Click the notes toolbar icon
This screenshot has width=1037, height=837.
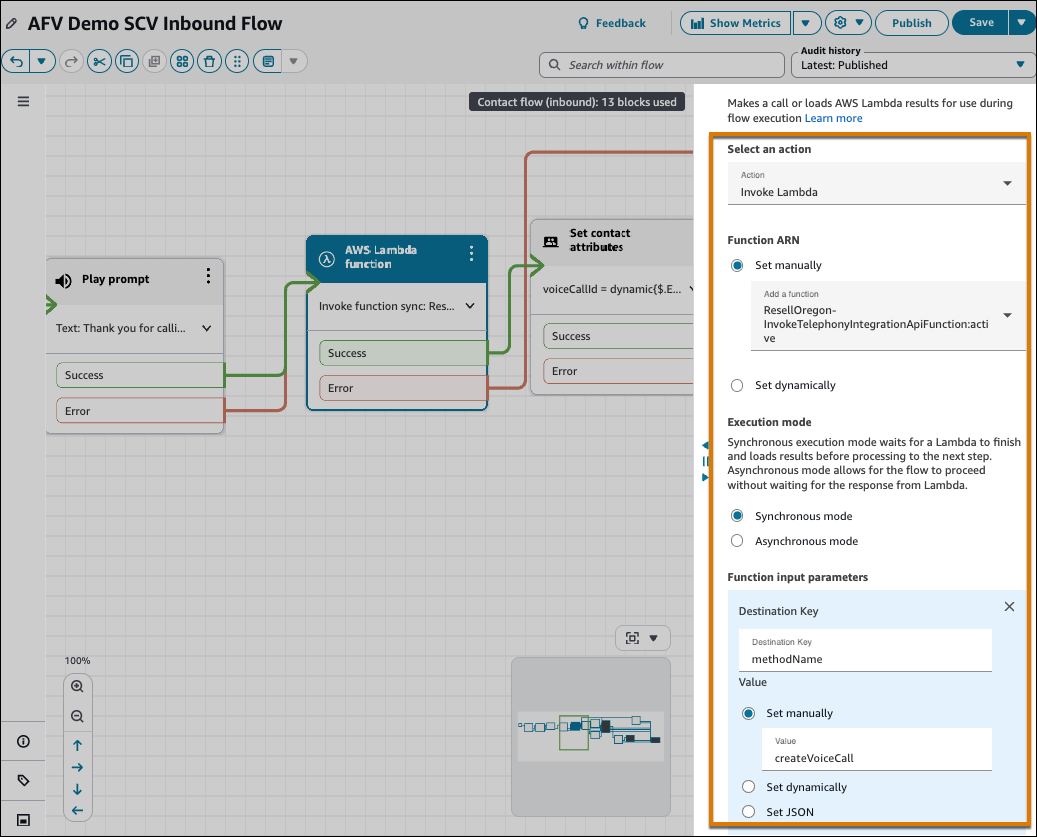268,61
